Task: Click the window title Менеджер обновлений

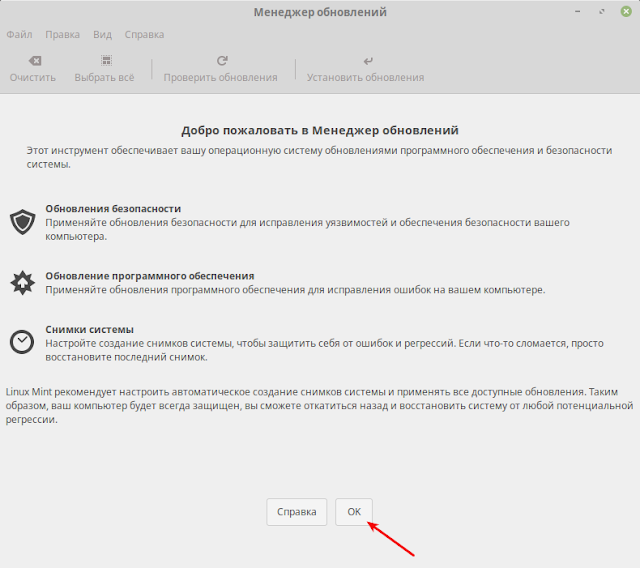Action: (x=320, y=12)
